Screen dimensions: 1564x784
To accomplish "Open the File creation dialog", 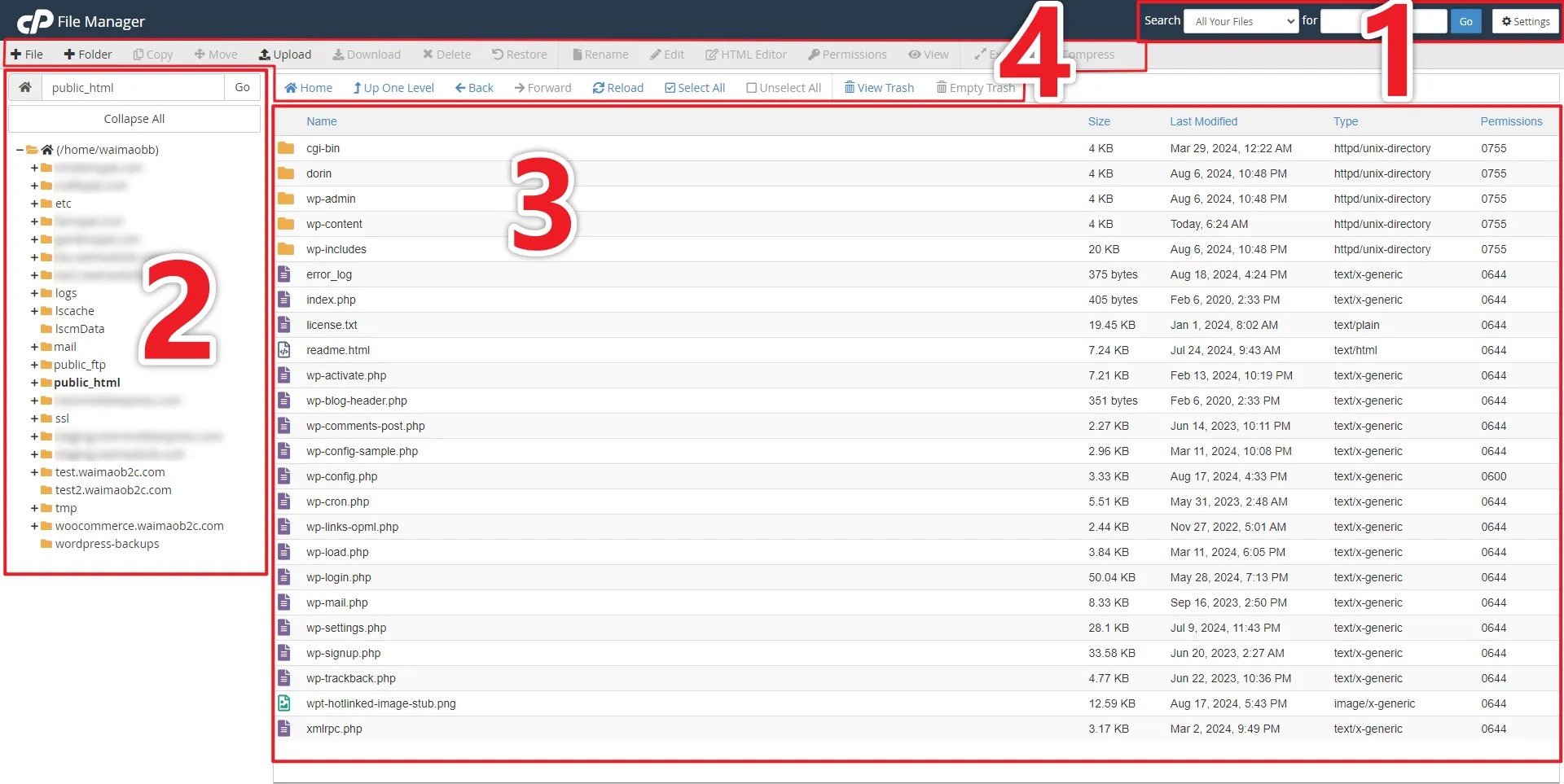I will click(x=27, y=54).
